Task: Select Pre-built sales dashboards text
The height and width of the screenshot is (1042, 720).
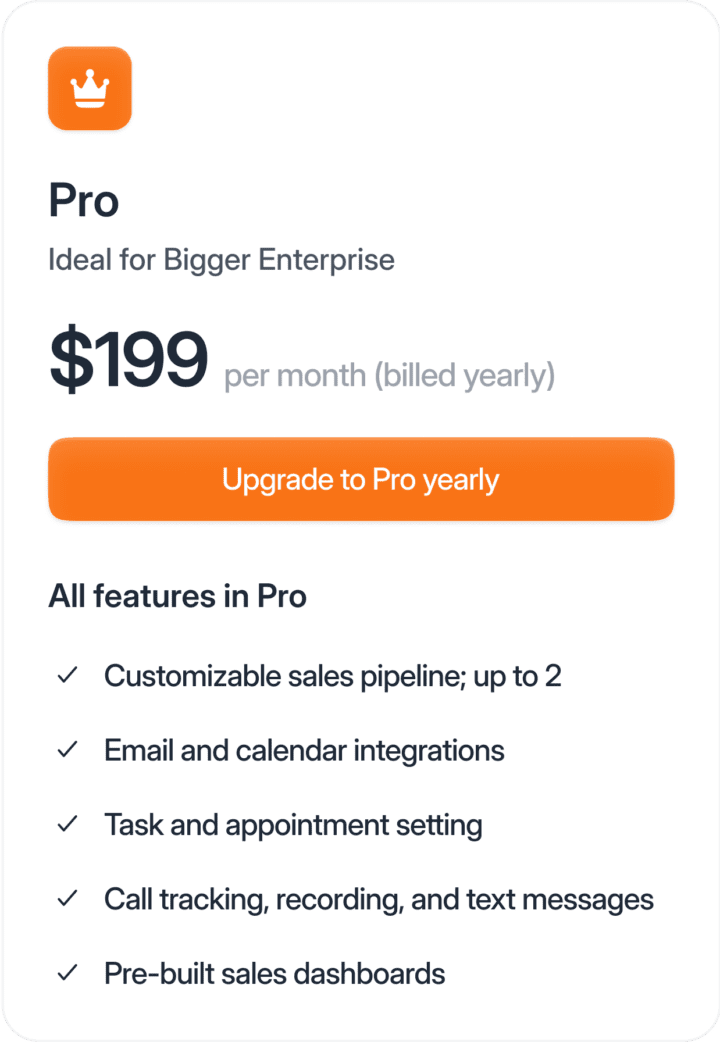Action: [x=274, y=973]
